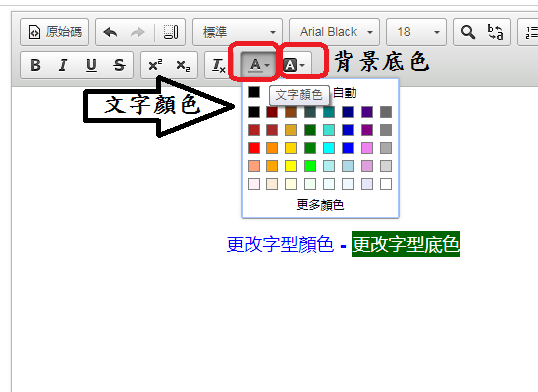Screen dimensions: 538x392
Task: Click the replace text icon
Action: click(495, 32)
